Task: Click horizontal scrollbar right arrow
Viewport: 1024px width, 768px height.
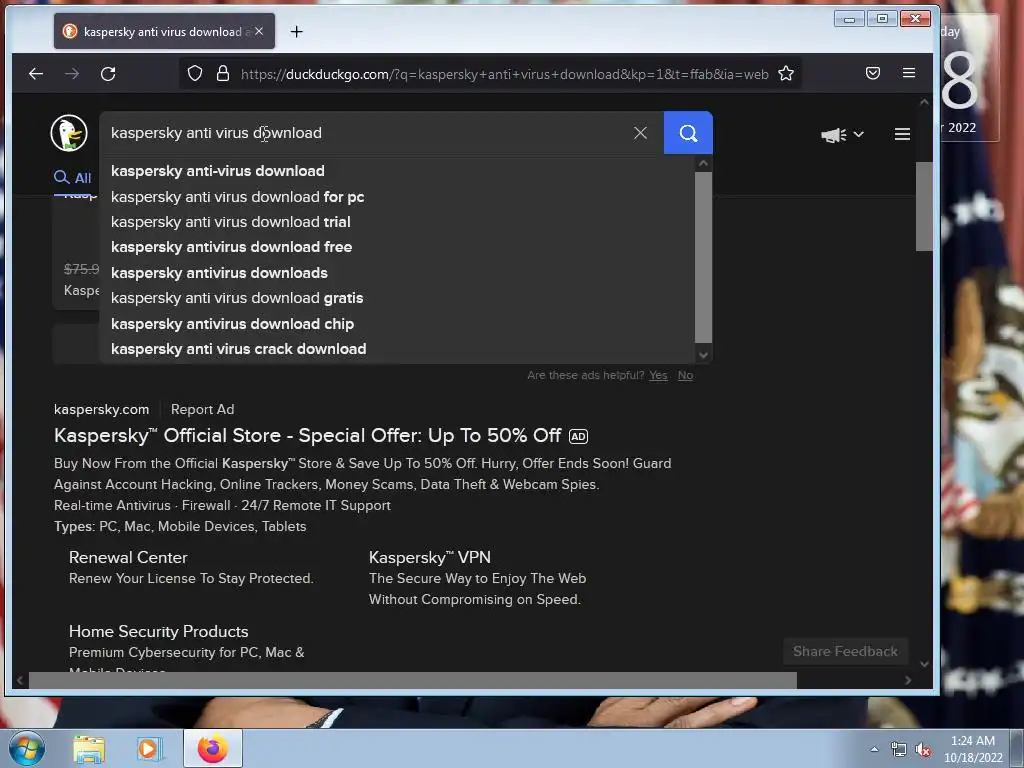Action: (908, 680)
